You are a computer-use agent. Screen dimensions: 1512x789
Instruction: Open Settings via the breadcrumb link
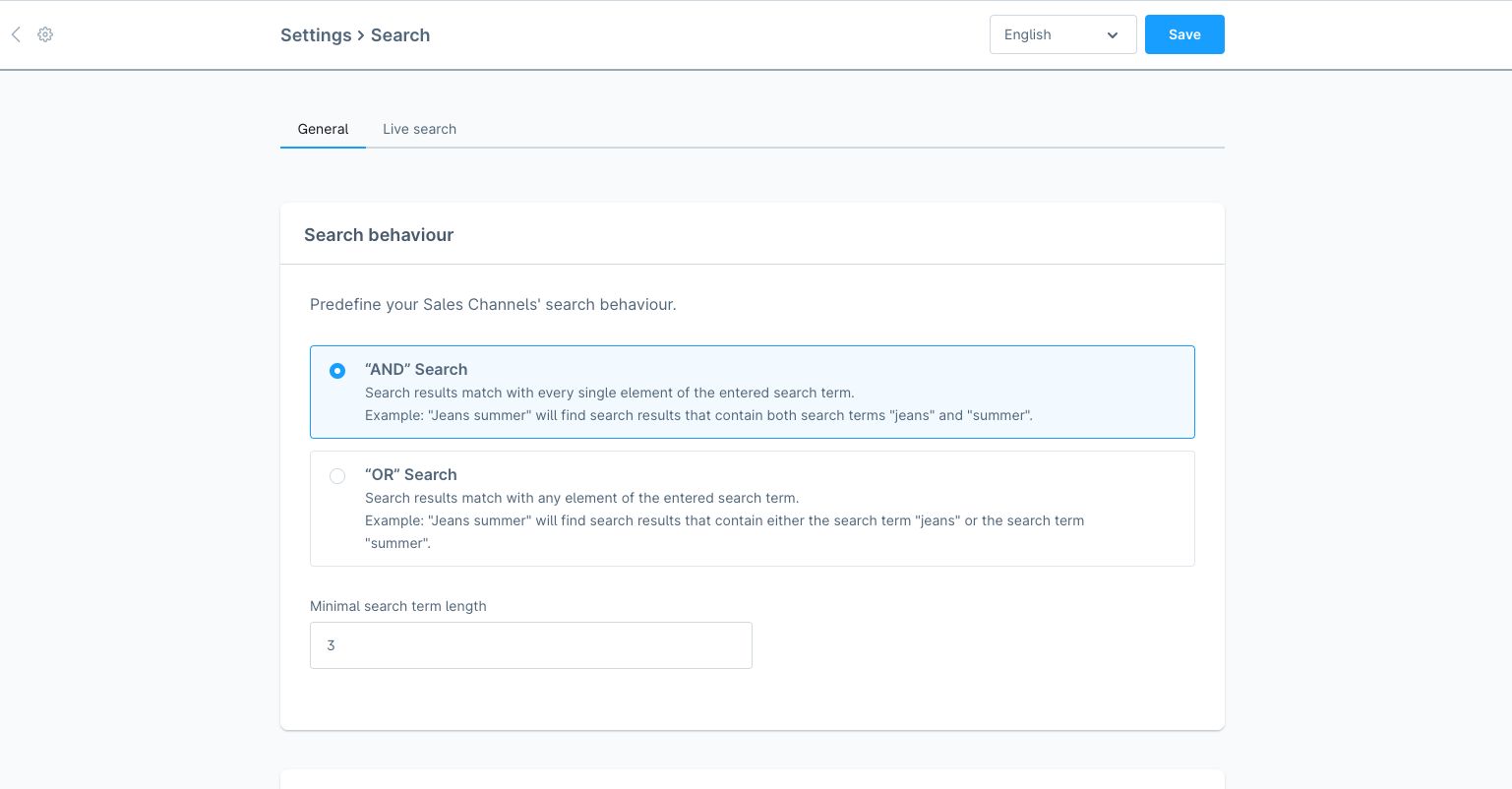(x=316, y=35)
